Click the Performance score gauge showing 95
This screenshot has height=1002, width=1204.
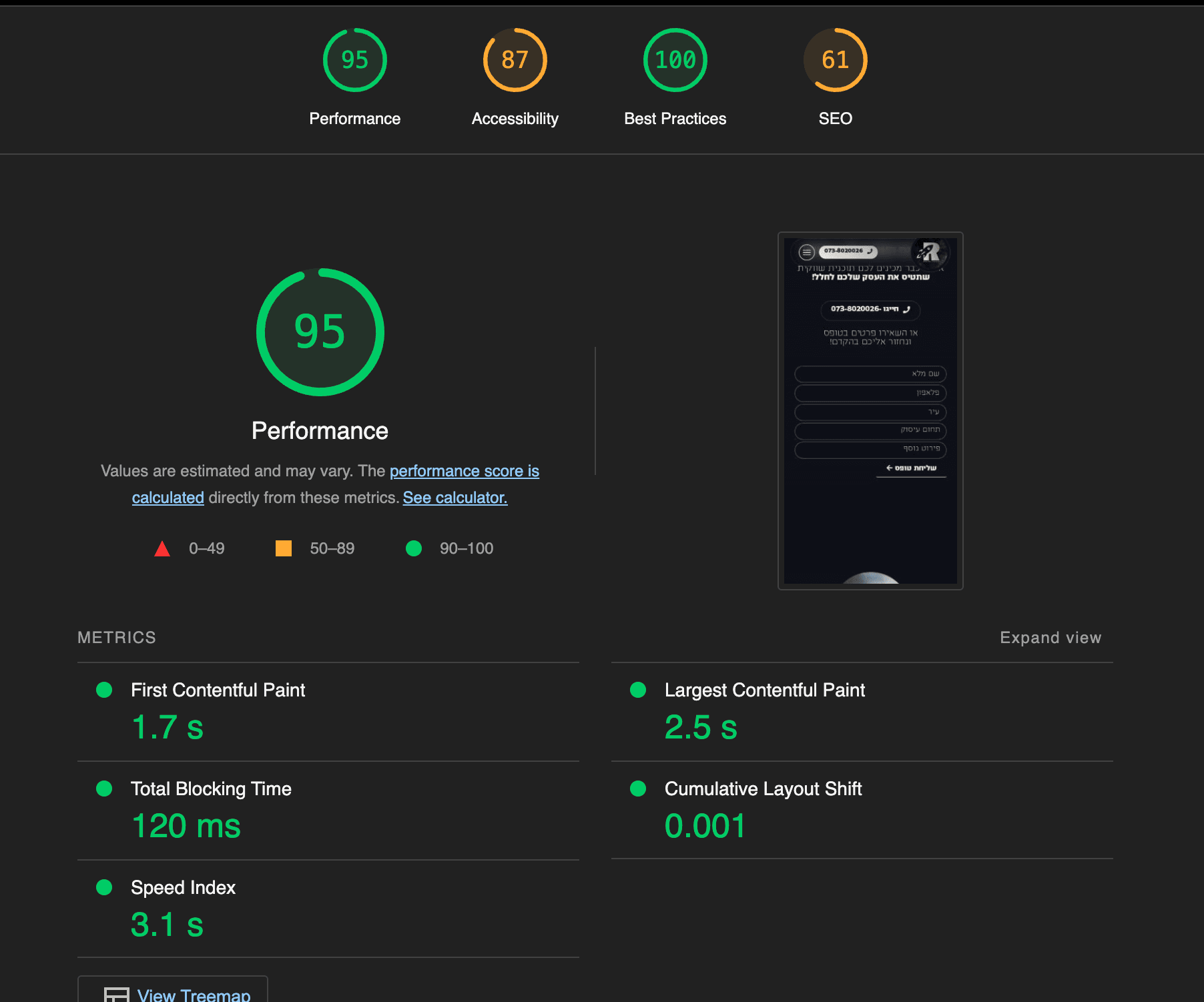(354, 59)
